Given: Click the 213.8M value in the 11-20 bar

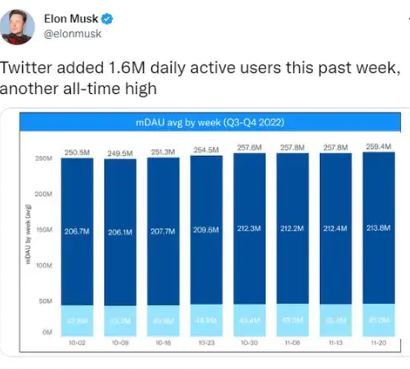Looking at the screenshot, I should [x=378, y=228].
